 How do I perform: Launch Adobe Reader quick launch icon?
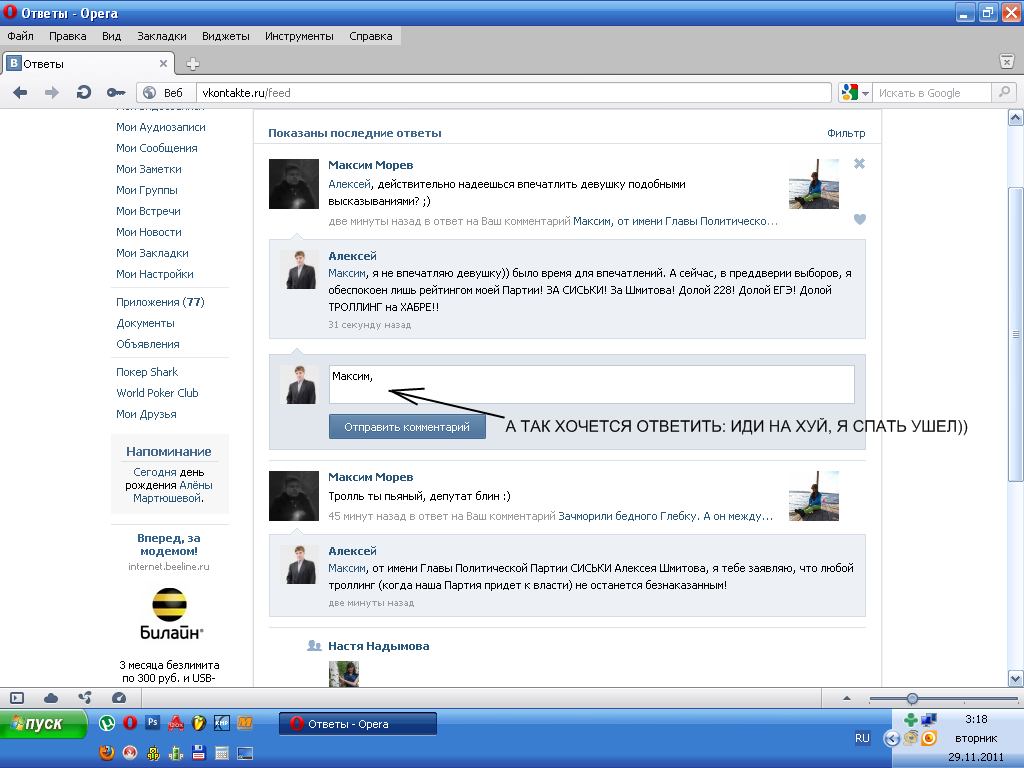click(176, 723)
